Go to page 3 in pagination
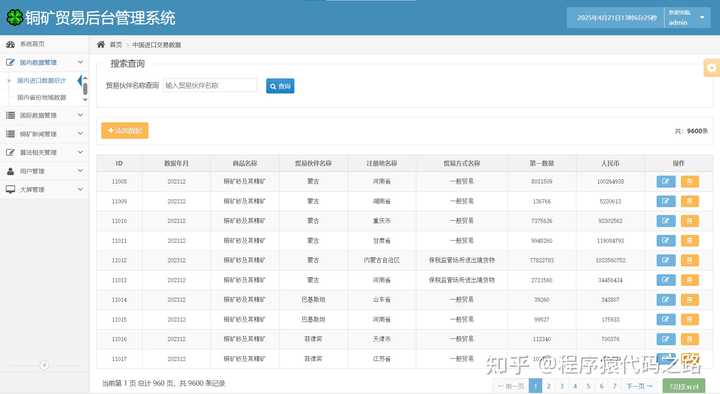This screenshot has height=394, width=720. (562, 386)
